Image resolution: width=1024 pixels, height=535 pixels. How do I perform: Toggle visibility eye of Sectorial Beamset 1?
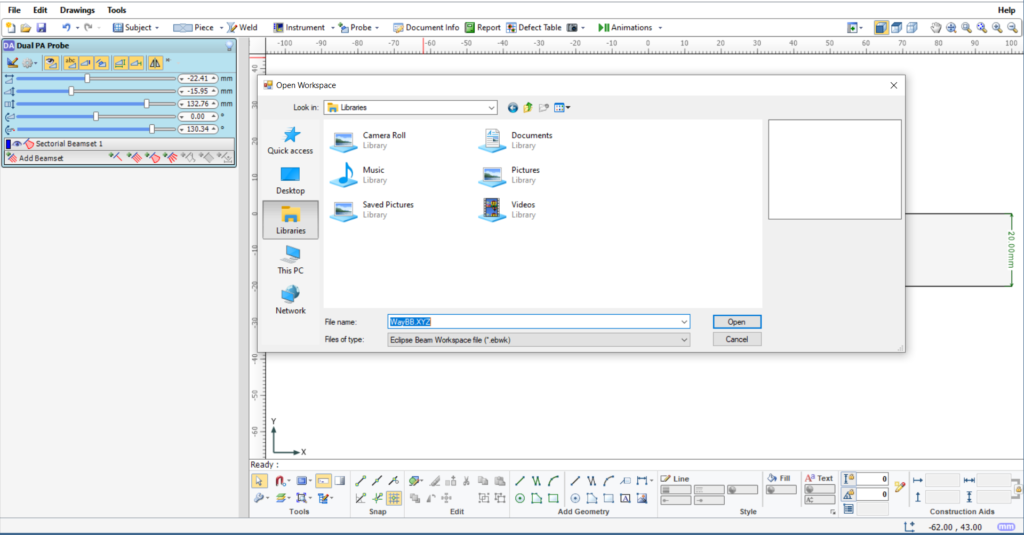click(17, 144)
